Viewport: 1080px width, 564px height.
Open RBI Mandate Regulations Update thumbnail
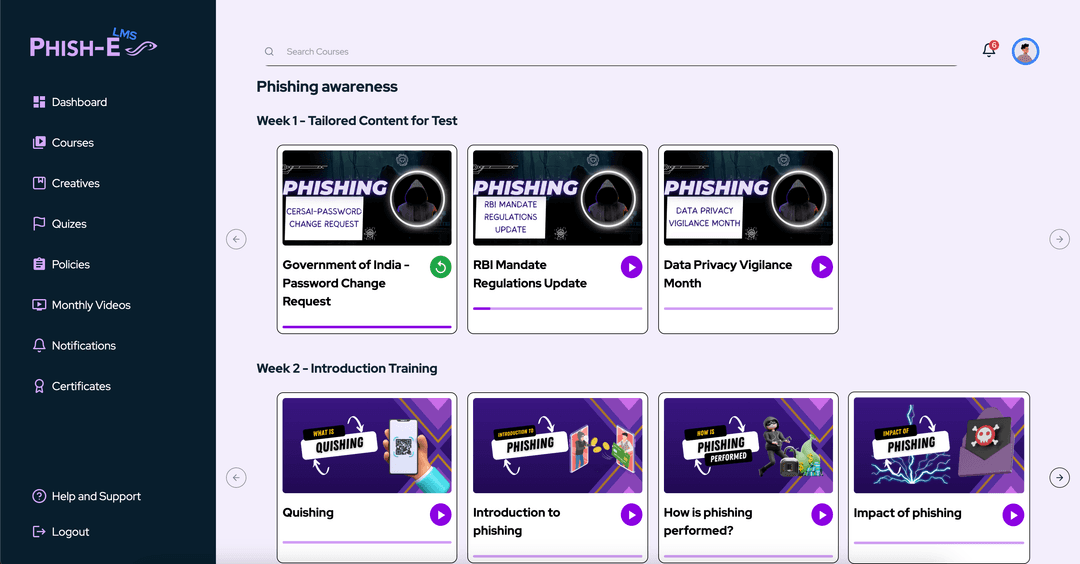pos(558,198)
